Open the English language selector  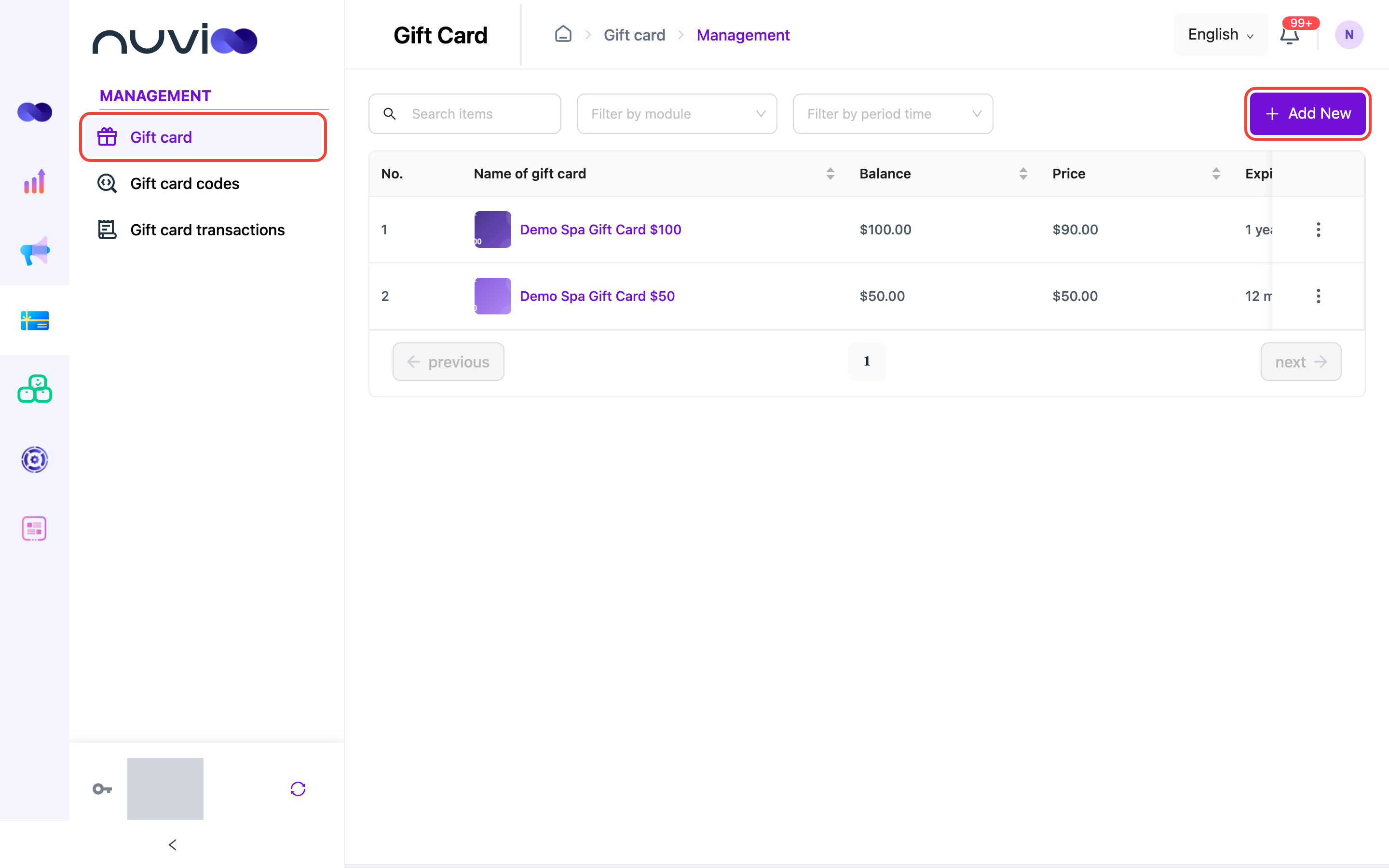1221,34
